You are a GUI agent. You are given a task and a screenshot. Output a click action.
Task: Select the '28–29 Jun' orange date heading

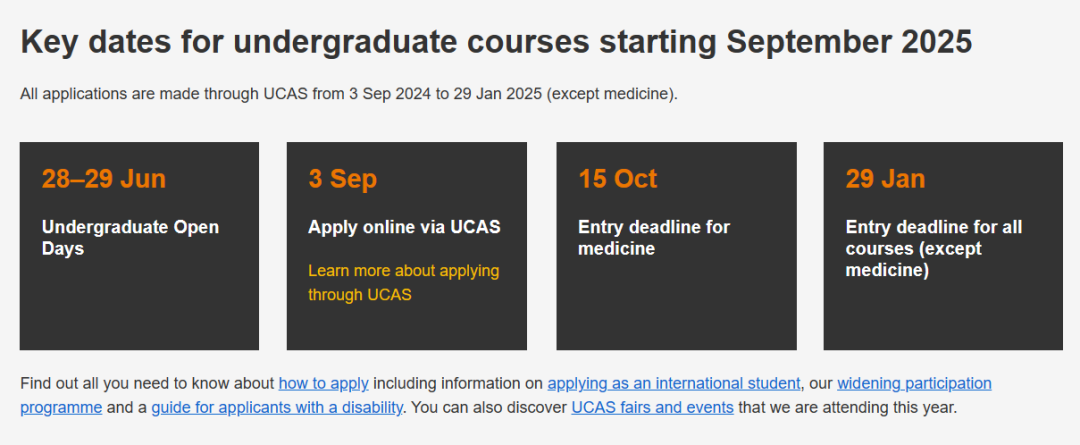click(x=104, y=178)
